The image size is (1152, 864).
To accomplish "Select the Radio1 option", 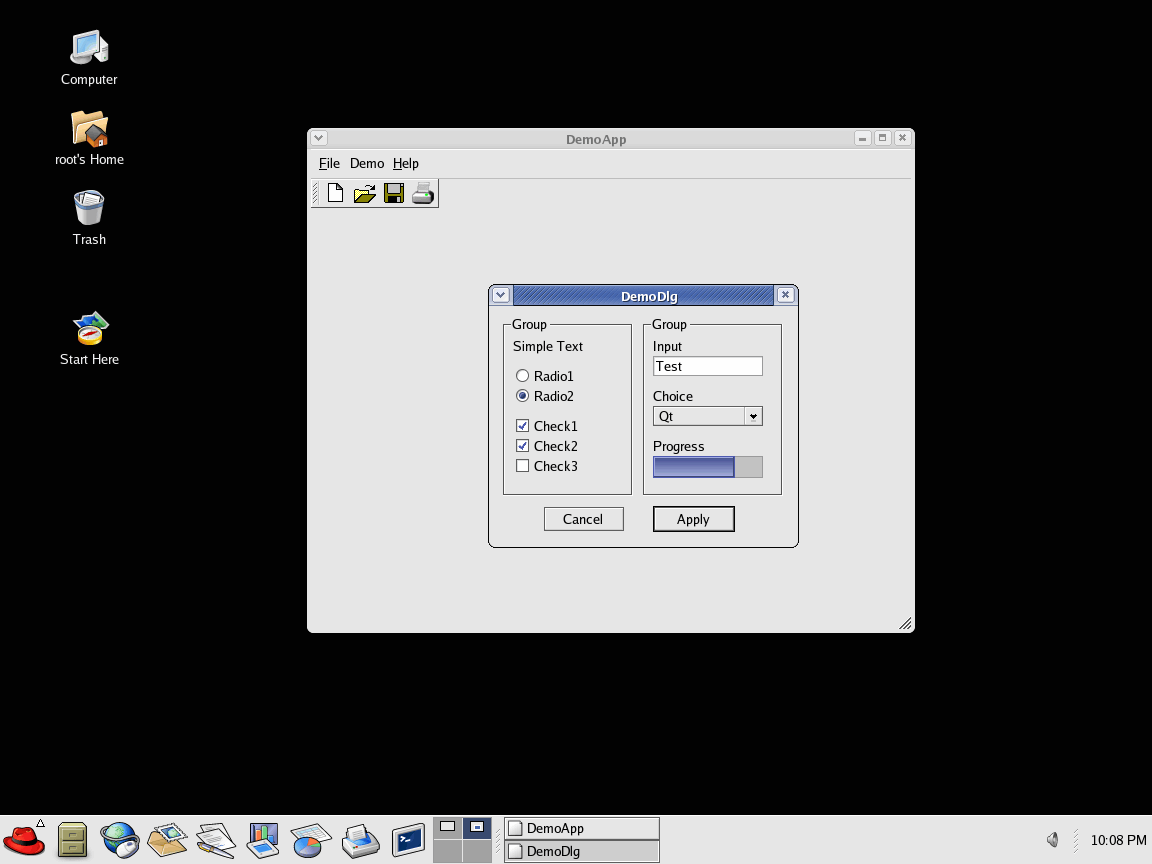I will coord(522,376).
